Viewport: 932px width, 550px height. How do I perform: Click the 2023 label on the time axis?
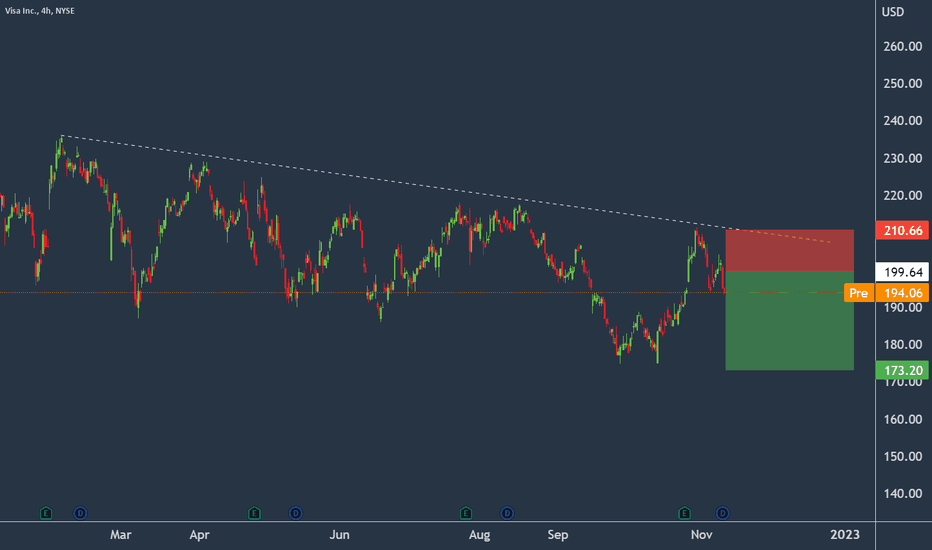(x=845, y=535)
